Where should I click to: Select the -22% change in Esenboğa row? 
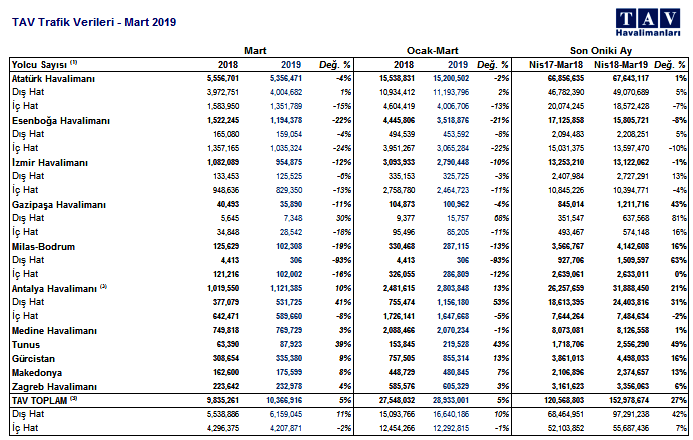[x=342, y=120]
